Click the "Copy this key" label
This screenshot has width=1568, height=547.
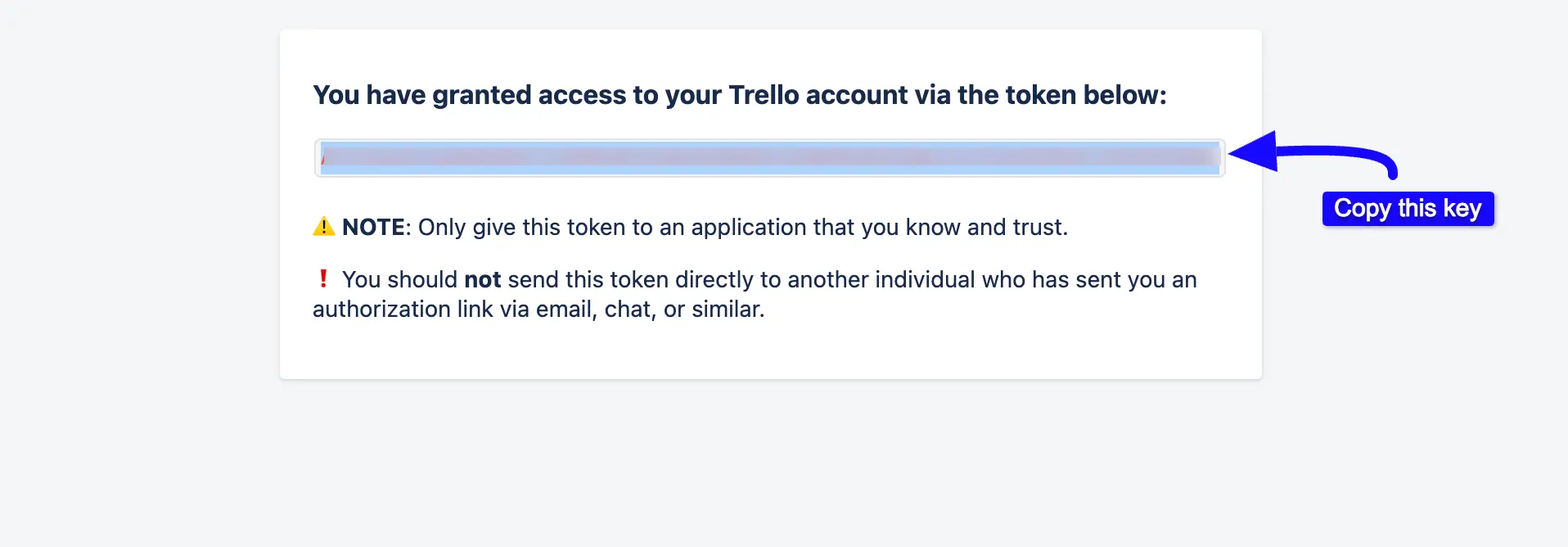click(1408, 209)
